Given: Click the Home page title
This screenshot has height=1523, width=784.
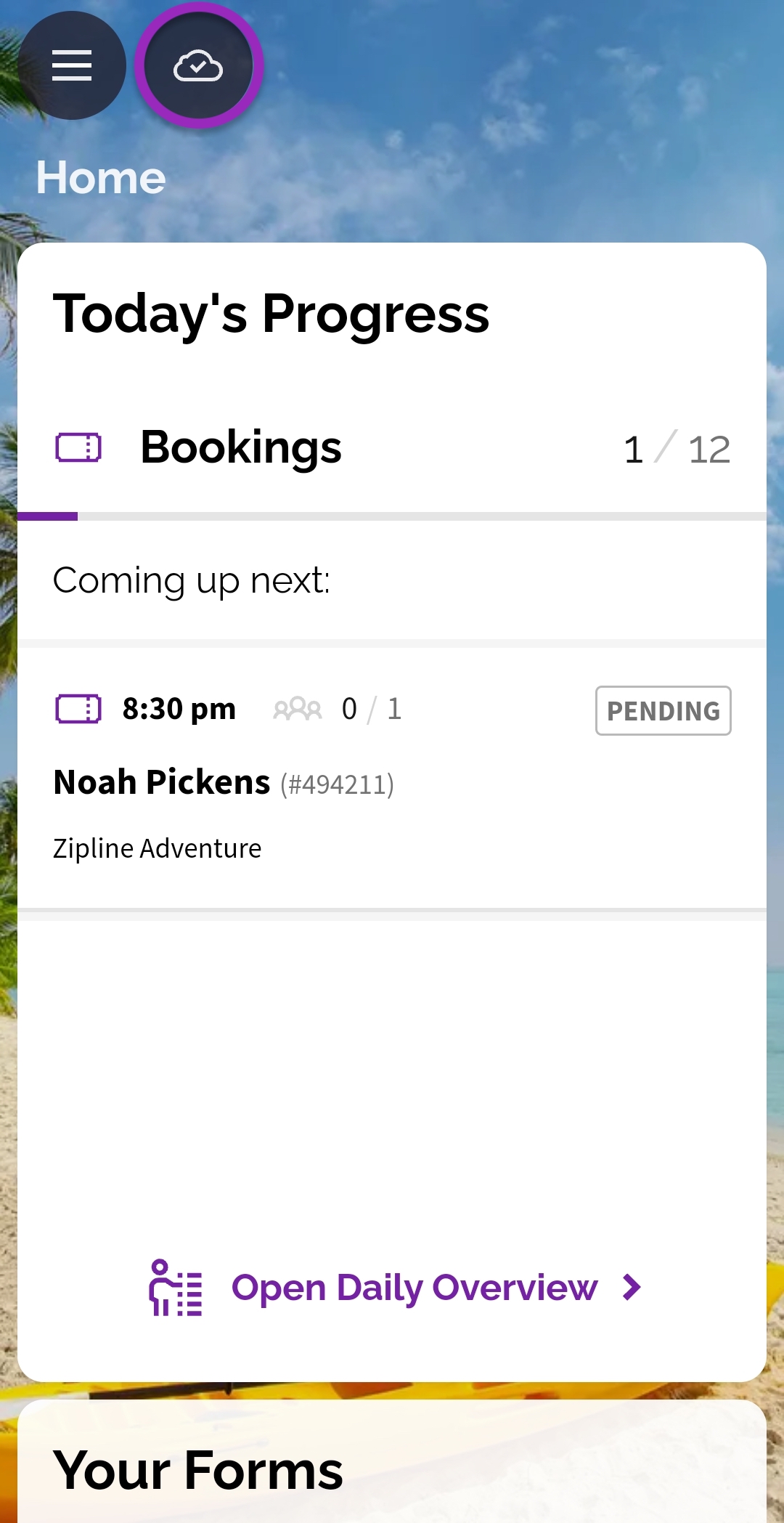Looking at the screenshot, I should click(101, 177).
